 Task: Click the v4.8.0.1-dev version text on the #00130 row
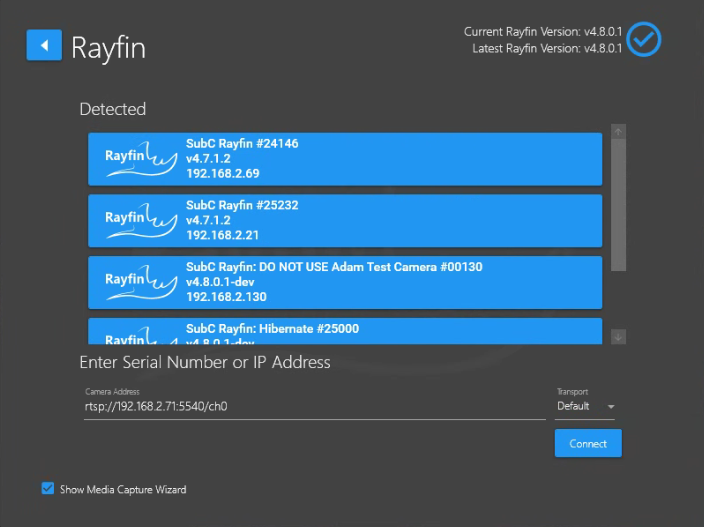(220, 282)
